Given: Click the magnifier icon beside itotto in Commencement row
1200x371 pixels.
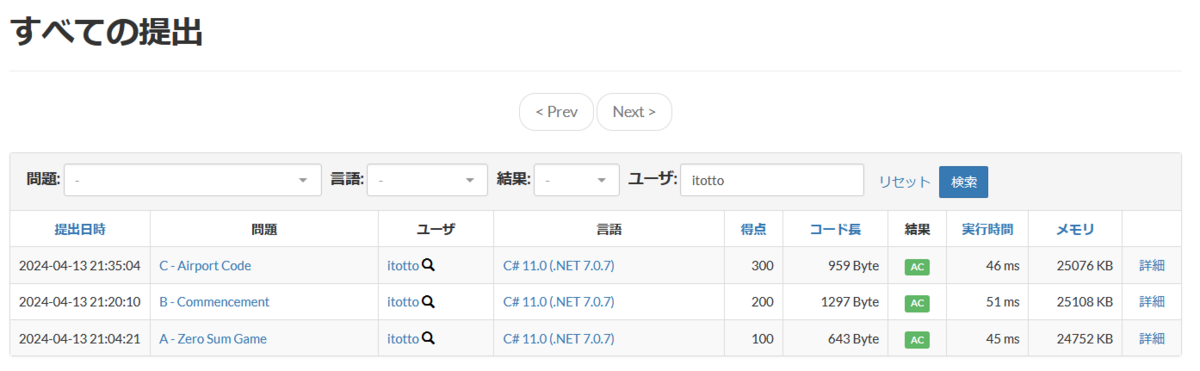Looking at the screenshot, I should coord(428,302).
